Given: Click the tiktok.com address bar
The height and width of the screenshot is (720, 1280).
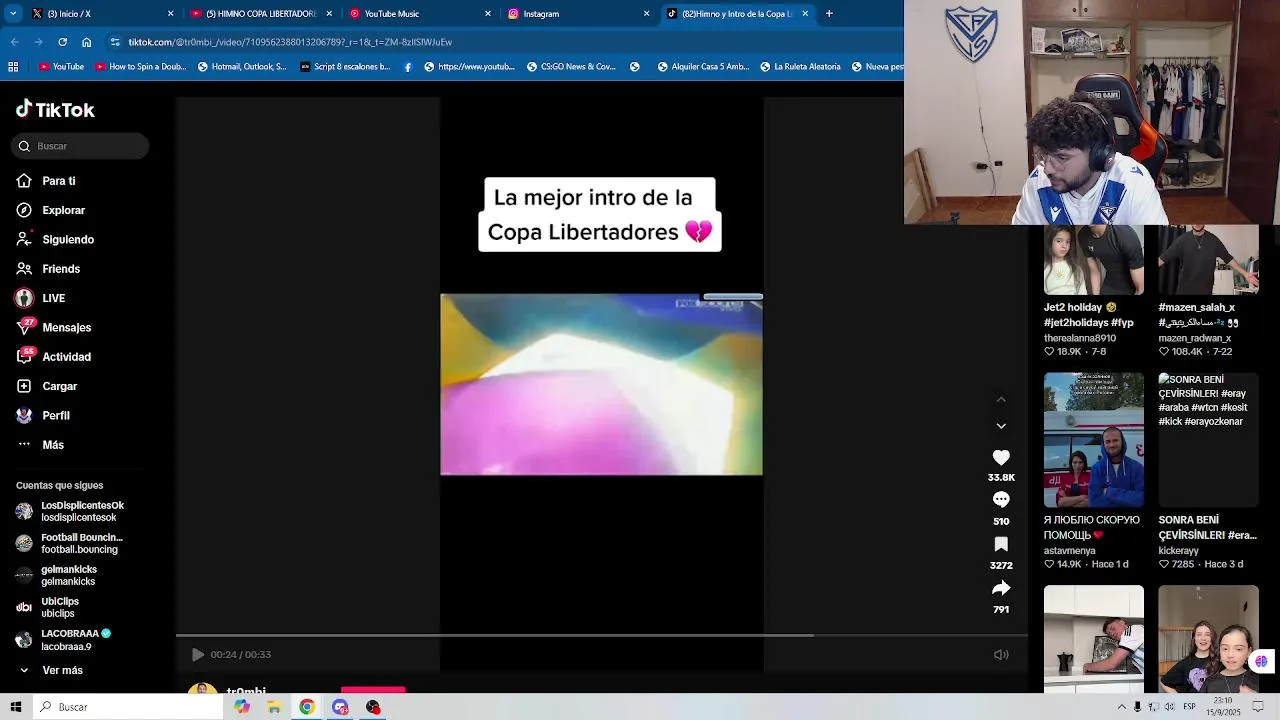Looking at the screenshot, I should (500, 42).
